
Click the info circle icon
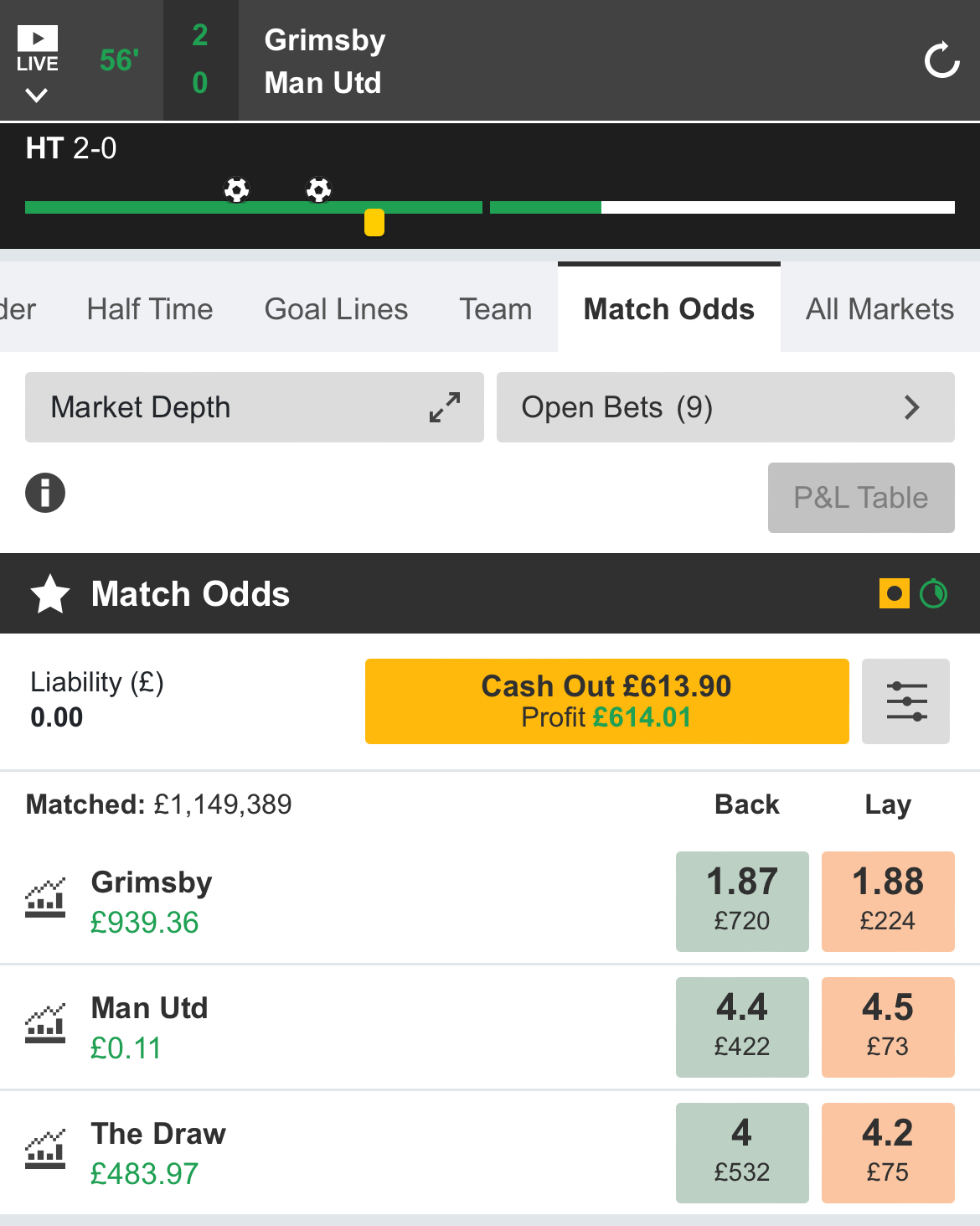click(45, 493)
